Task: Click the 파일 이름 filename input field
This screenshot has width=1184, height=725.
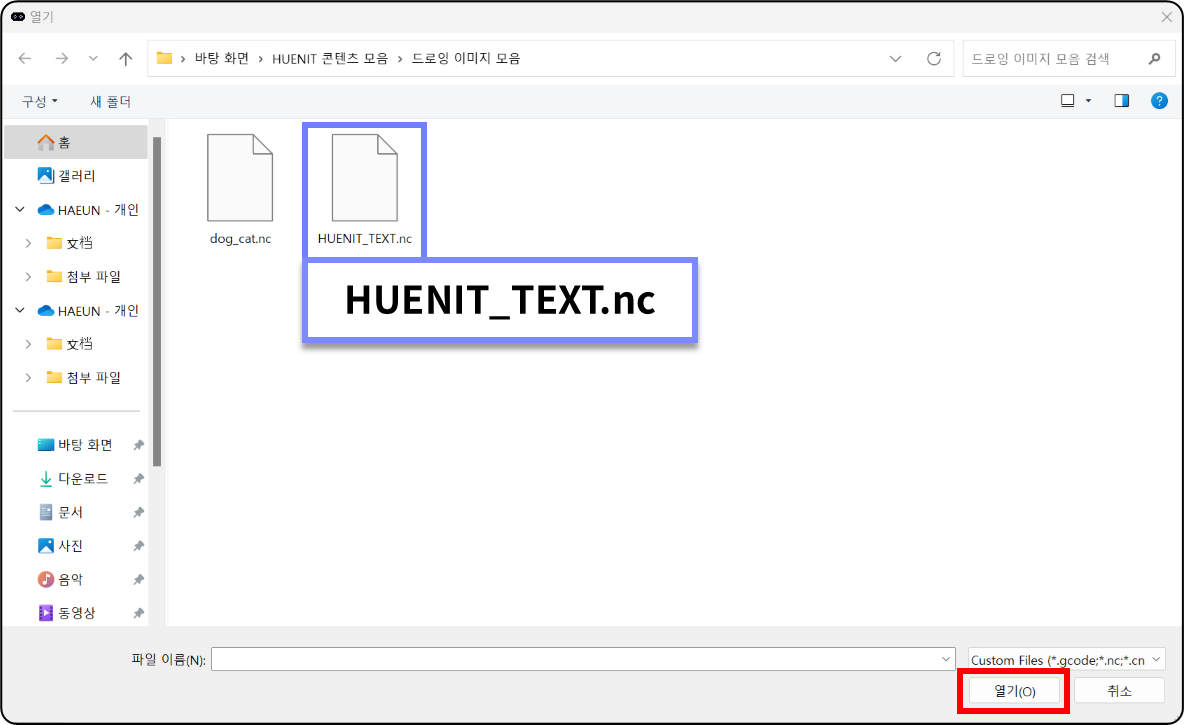Action: (x=575, y=660)
